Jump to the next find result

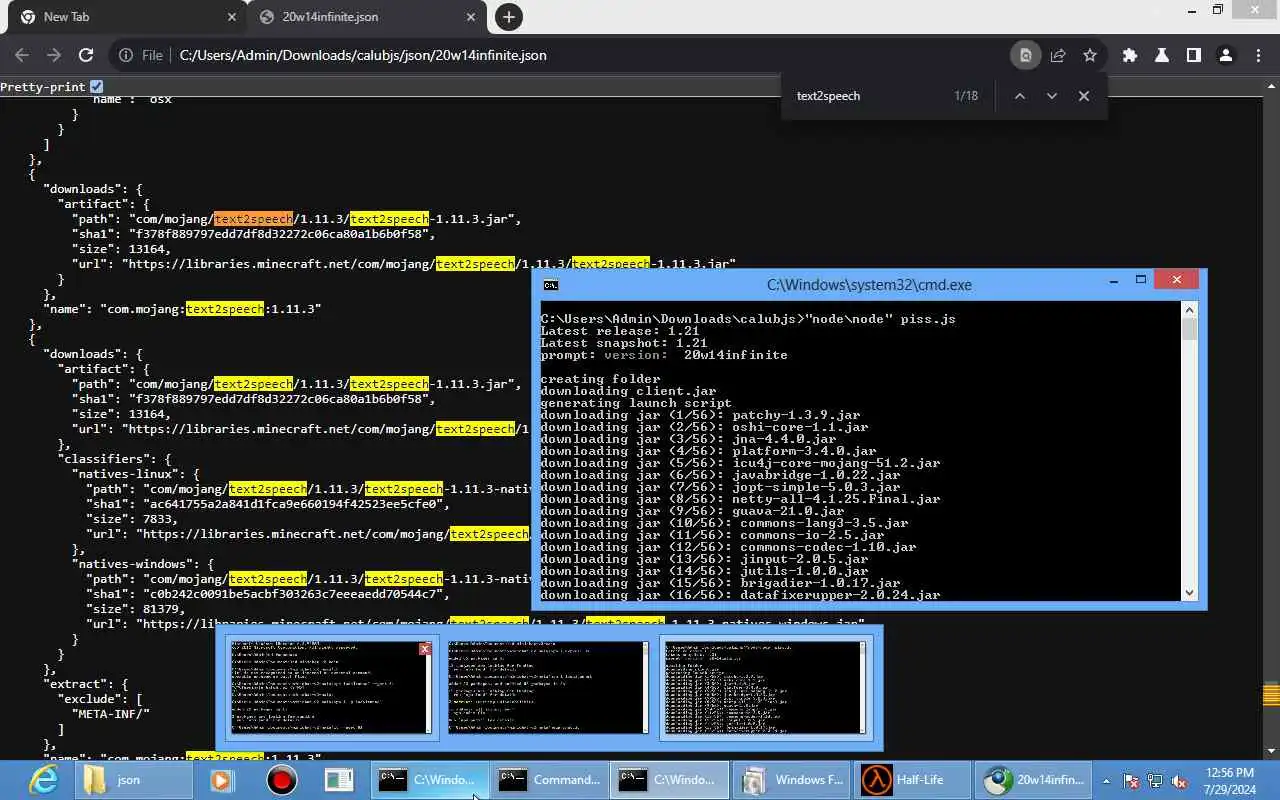pyautogui.click(x=1051, y=96)
